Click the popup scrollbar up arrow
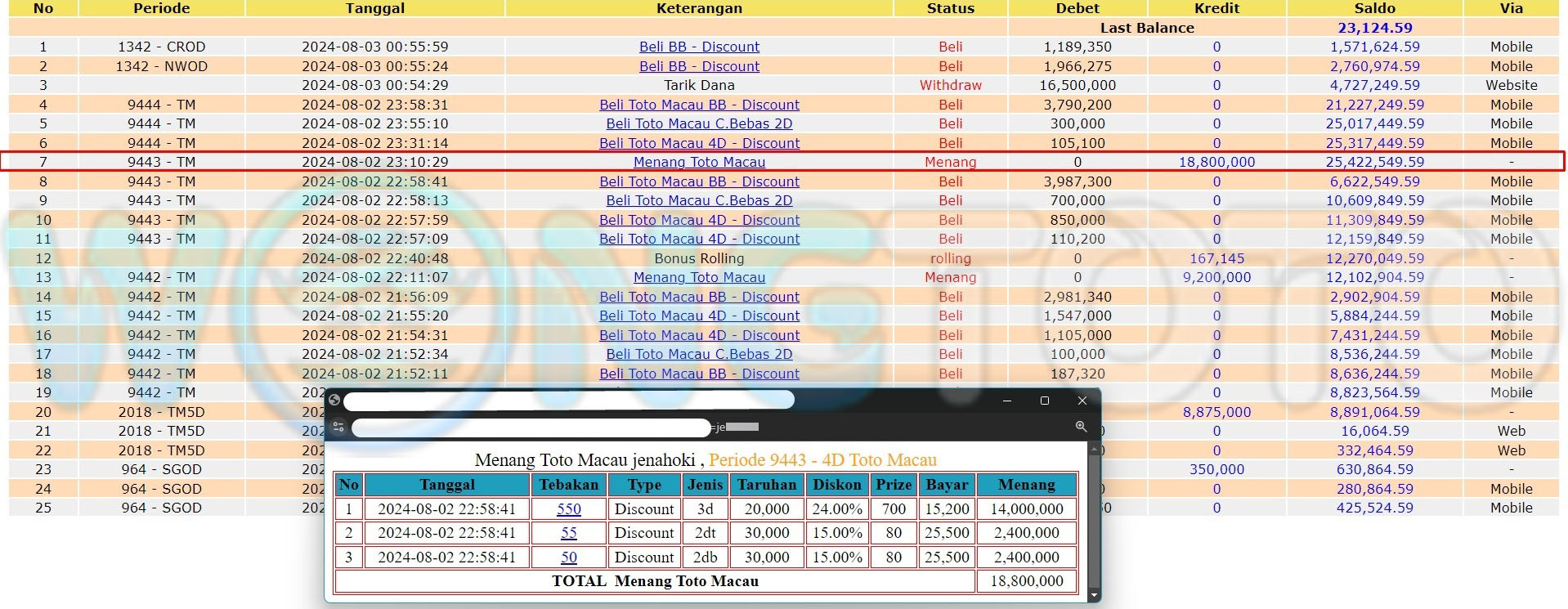The height and width of the screenshot is (609, 1568). tap(1095, 449)
